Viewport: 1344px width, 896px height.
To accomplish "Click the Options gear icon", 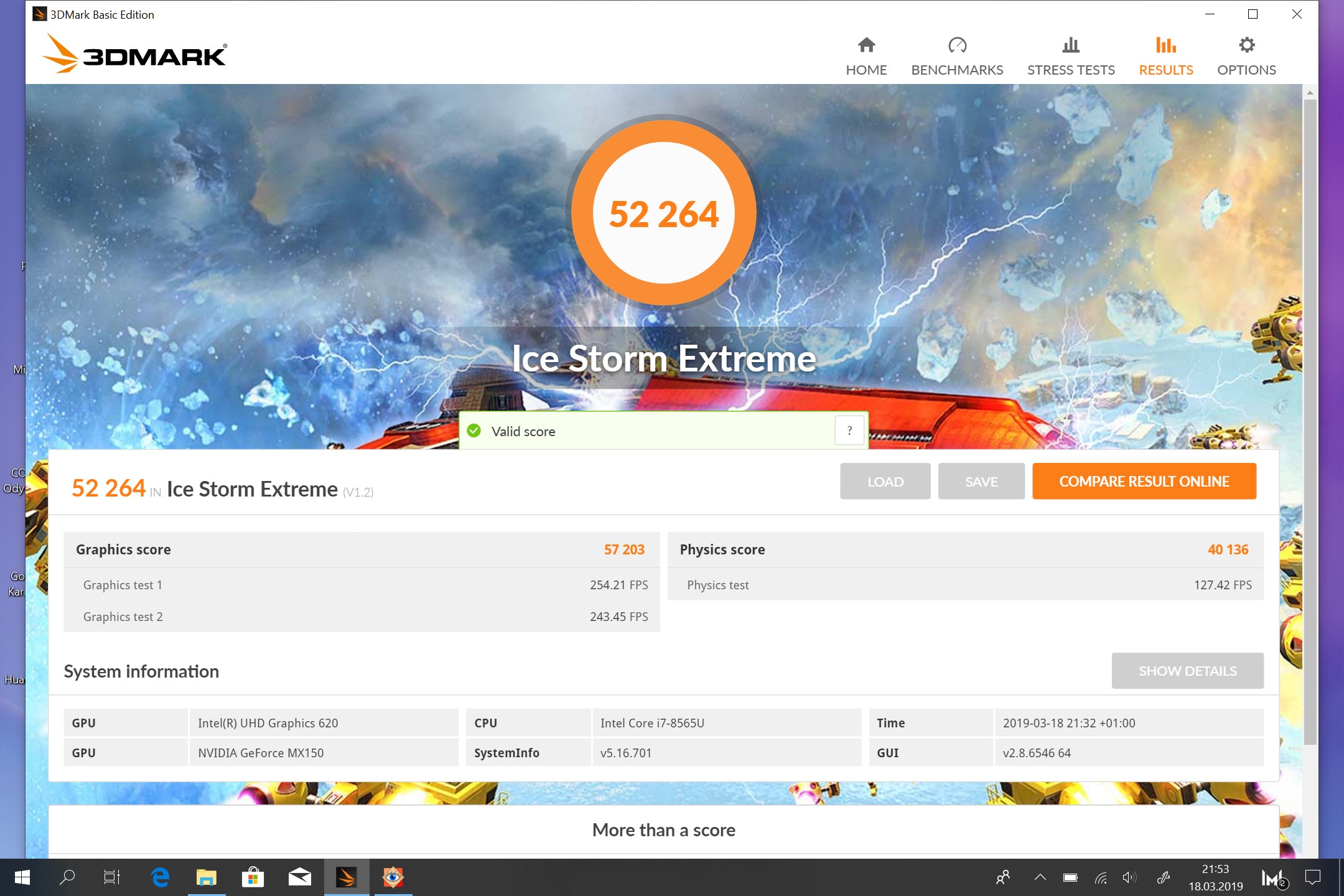I will (1246, 45).
